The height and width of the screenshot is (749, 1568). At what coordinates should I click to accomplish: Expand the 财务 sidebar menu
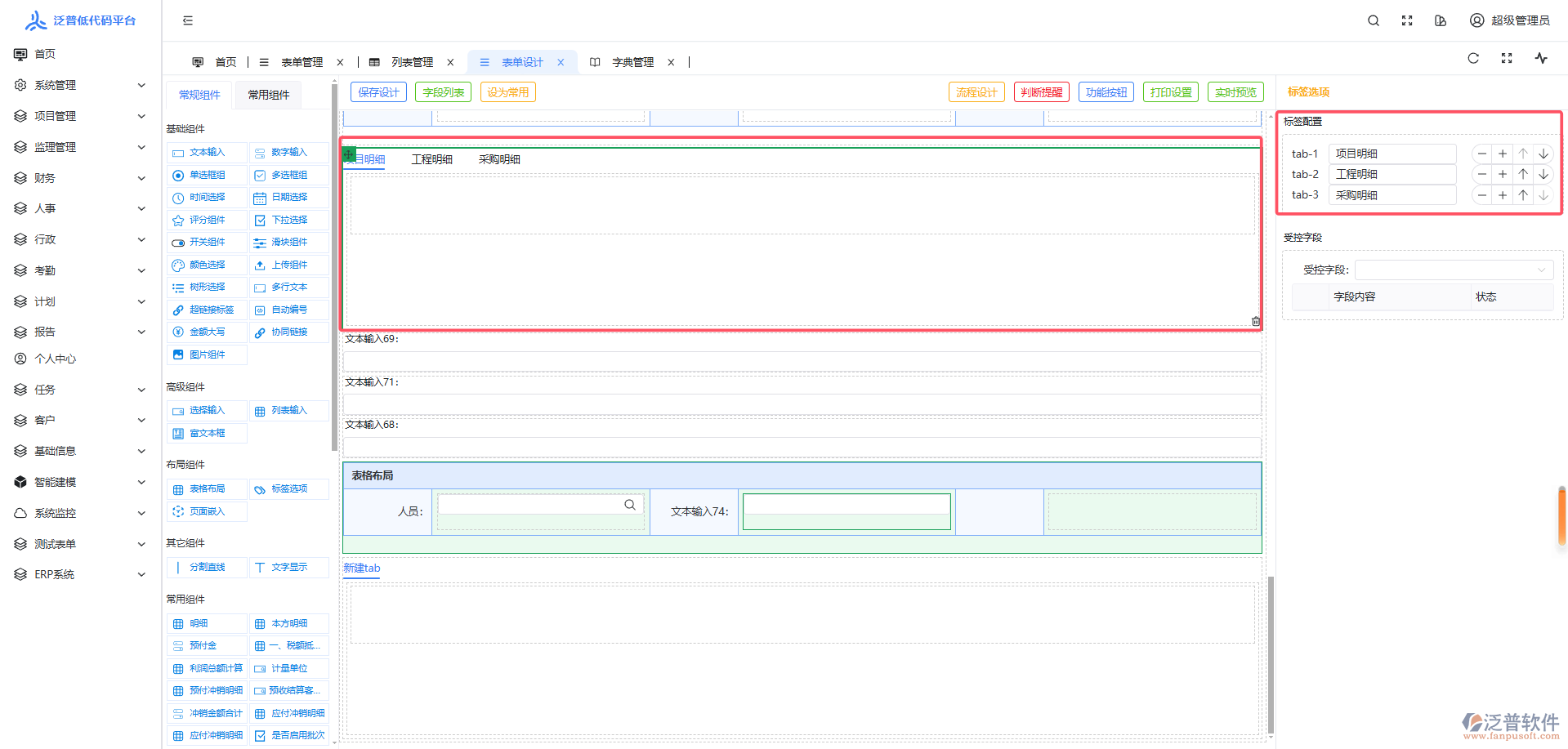[x=80, y=178]
